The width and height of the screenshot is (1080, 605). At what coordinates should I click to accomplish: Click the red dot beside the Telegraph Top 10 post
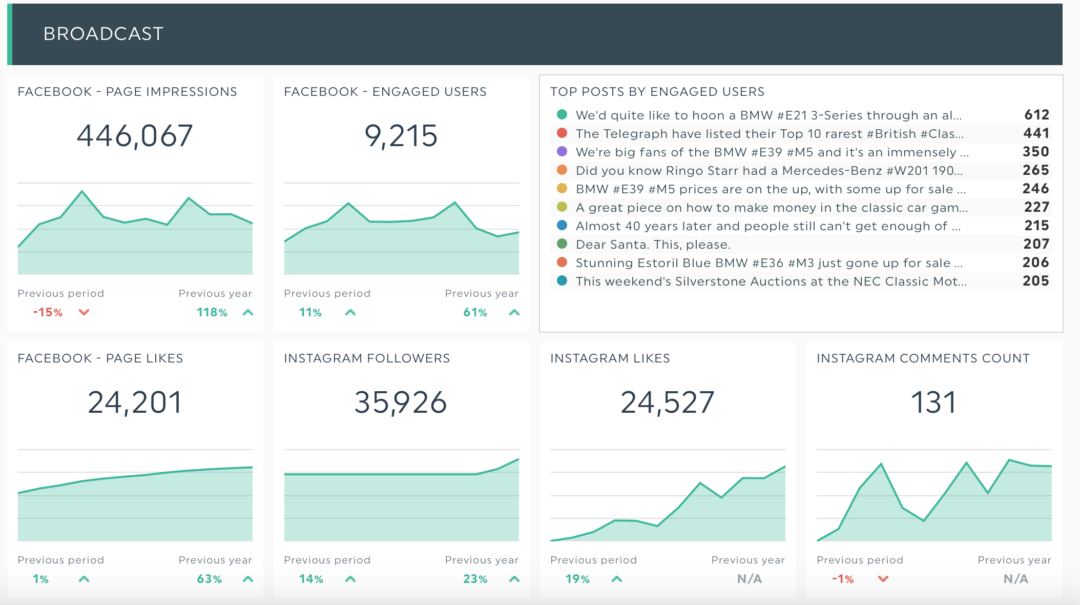561,133
